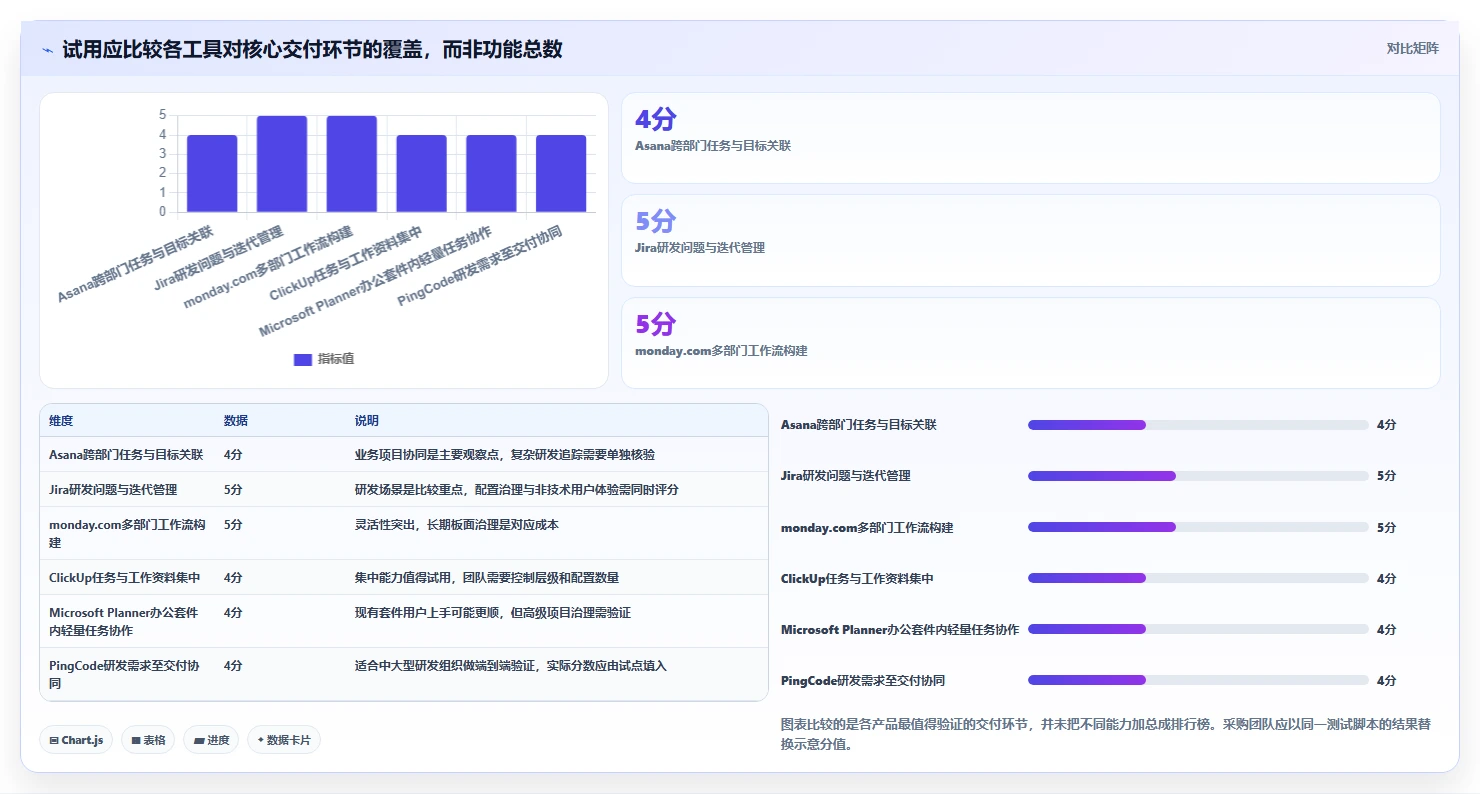Image resolution: width=1480 pixels, height=794 pixels.
Task: Click the 表格 tag chip
Action: point(148,740)
